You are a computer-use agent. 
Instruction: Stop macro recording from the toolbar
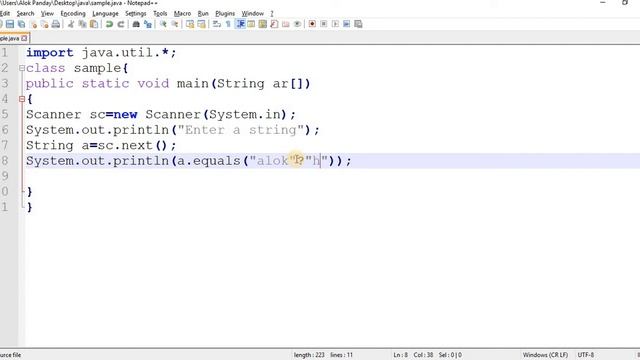pyautogui.click(x=324, y=24)
